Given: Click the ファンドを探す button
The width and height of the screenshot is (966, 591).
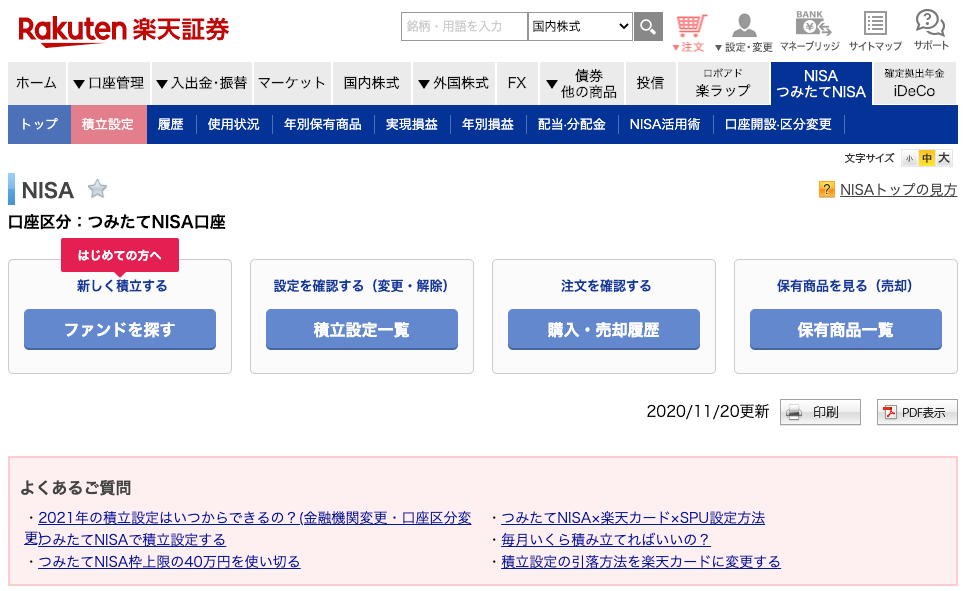Looking at the screenshot, I should tap(120, 330).
